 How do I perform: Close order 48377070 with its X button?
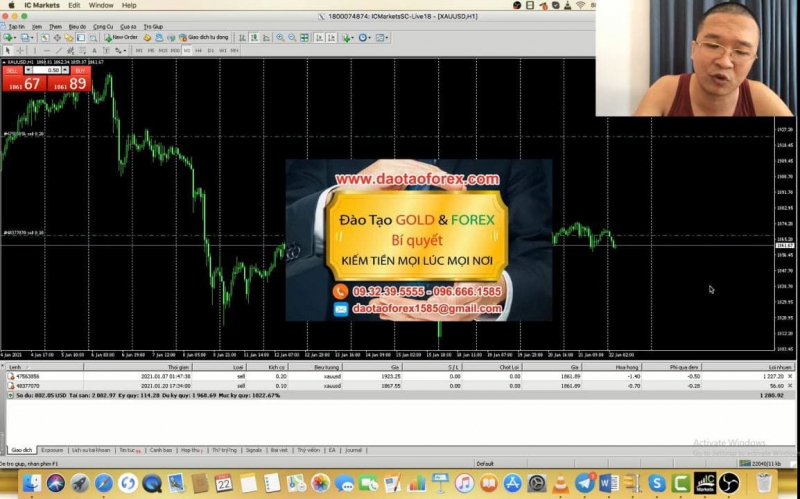point(790,386)
